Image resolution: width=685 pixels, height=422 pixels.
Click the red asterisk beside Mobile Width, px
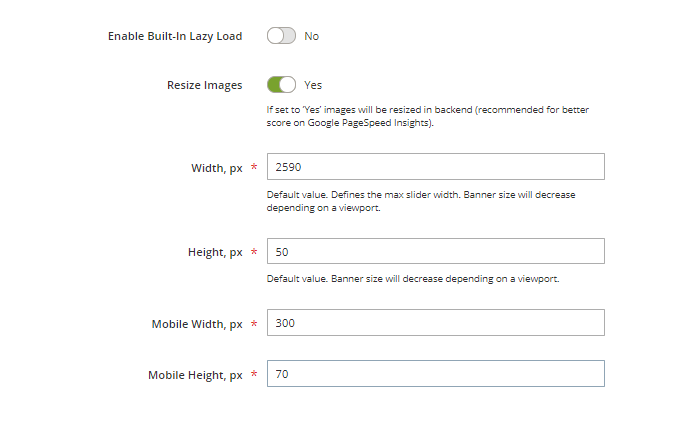pos(254,324)
